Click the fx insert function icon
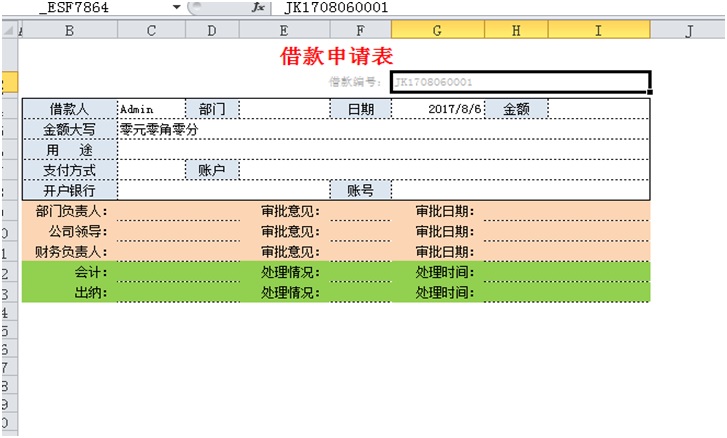Image resolution: width=727 pixels, height=438 pixels. pos(257,7)
